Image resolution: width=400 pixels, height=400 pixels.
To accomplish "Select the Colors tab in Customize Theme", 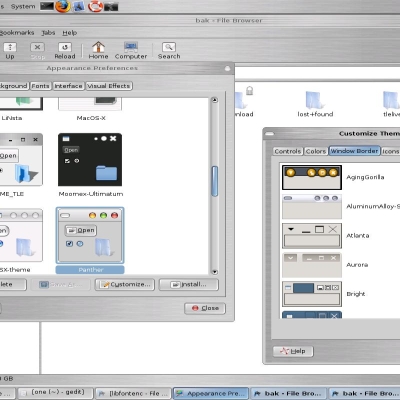I will (x=316, y=151).
